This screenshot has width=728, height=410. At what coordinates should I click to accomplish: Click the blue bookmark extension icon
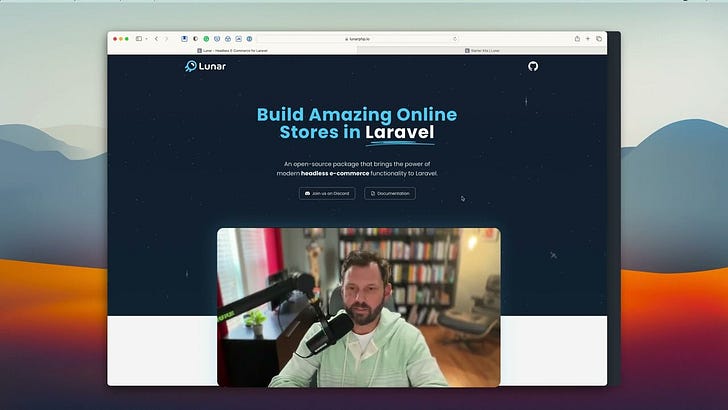tap(184, 39)
